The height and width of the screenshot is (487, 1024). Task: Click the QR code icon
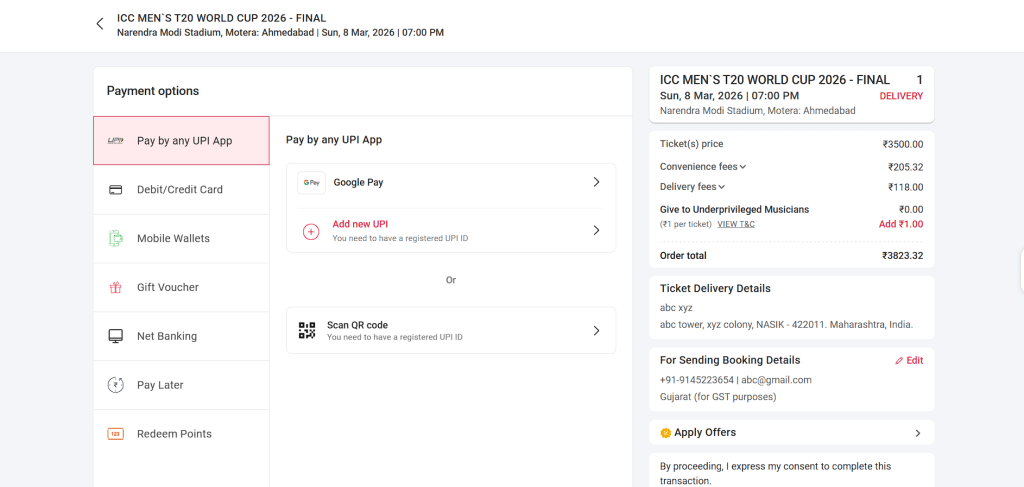tap(307, 331)
